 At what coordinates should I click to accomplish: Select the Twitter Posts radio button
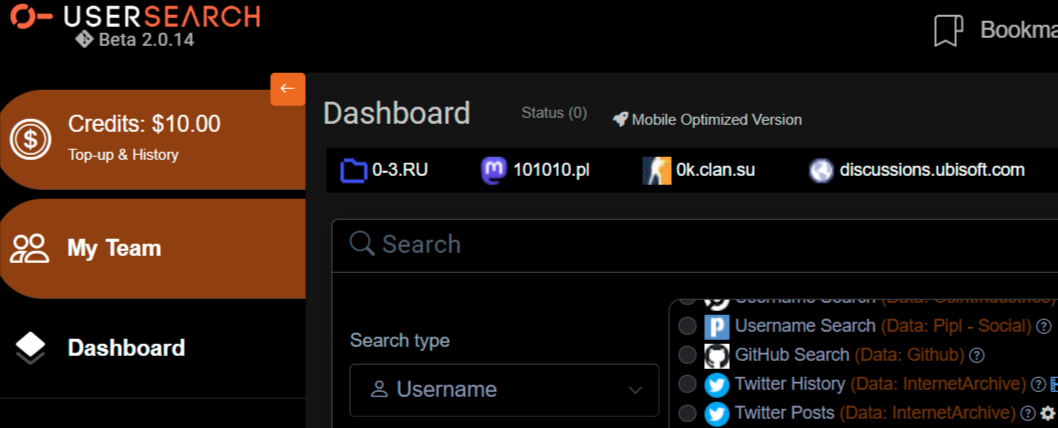pos(687,414)
